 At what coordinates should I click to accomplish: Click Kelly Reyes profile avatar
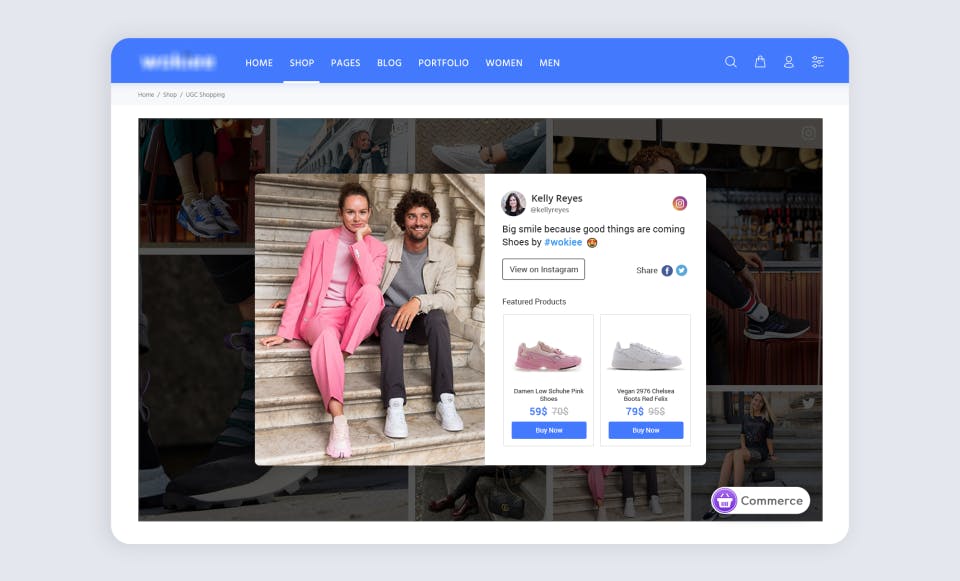tap(514, 203)
